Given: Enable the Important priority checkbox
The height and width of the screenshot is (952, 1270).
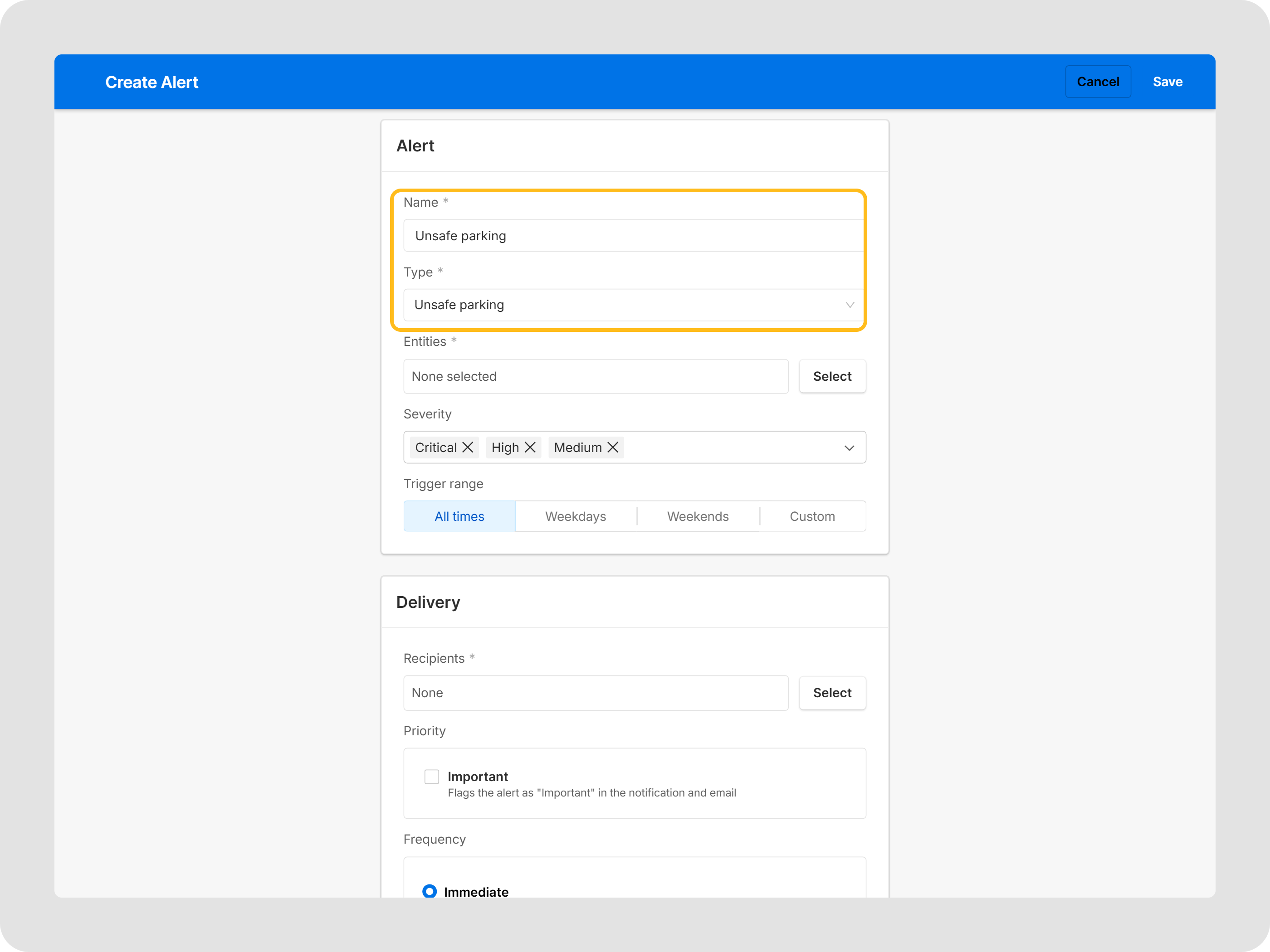Looking at the screenshot, I should click(432, 777).
